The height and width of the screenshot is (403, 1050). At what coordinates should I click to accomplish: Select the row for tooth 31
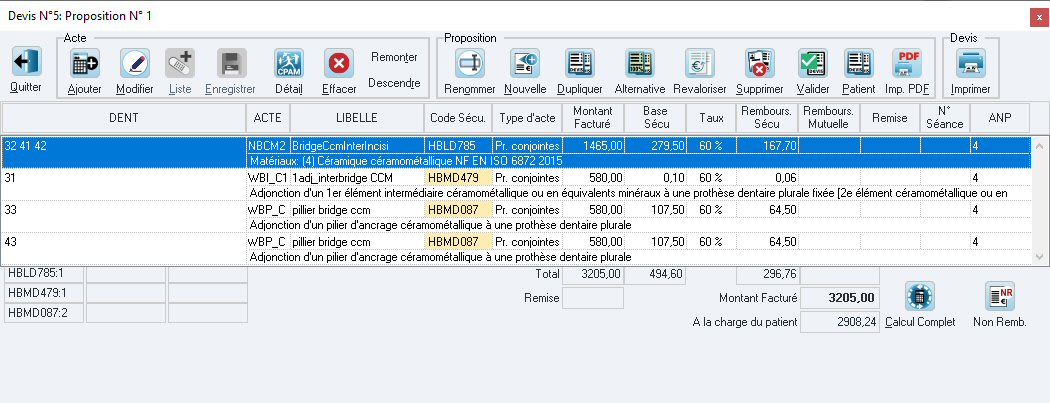(x=124, y=178)
